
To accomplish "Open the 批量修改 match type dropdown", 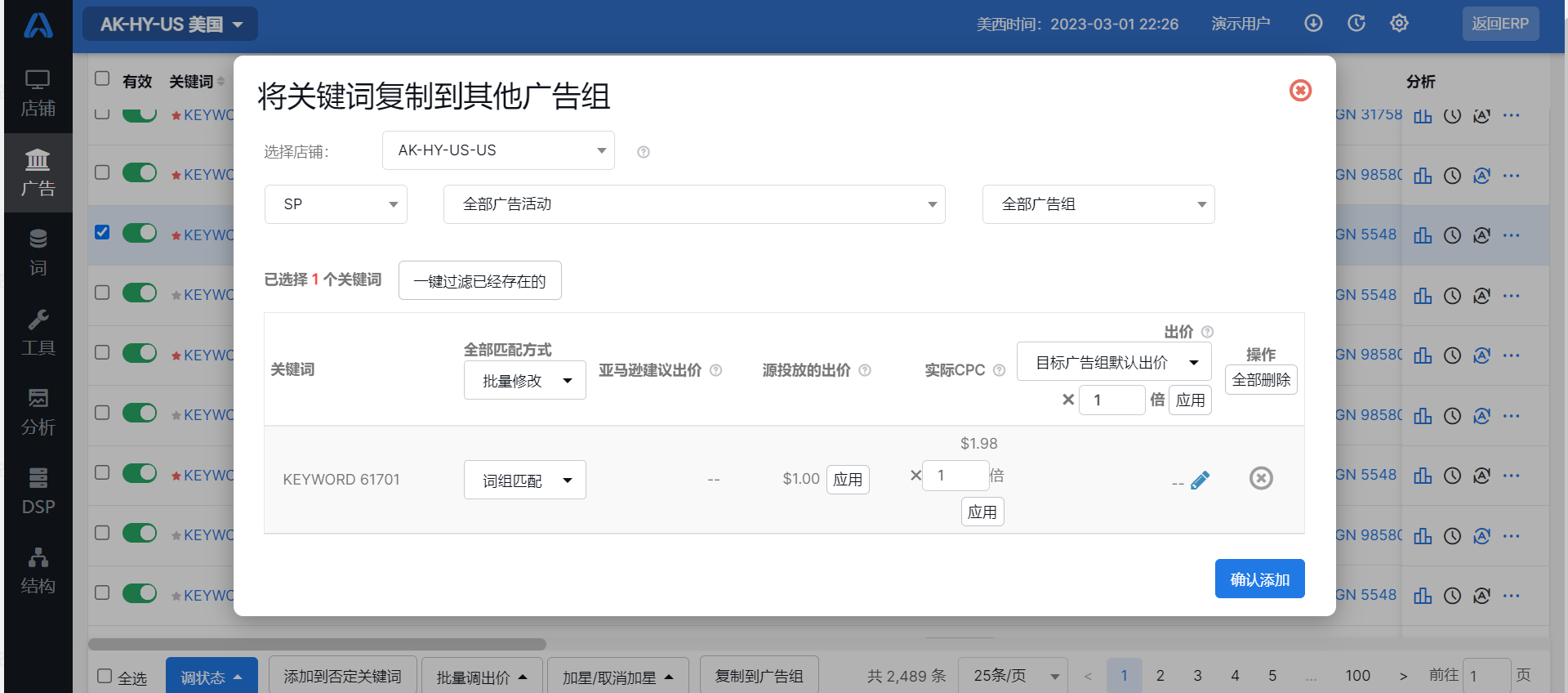I will pyautogui.click(x=525, y=380).
